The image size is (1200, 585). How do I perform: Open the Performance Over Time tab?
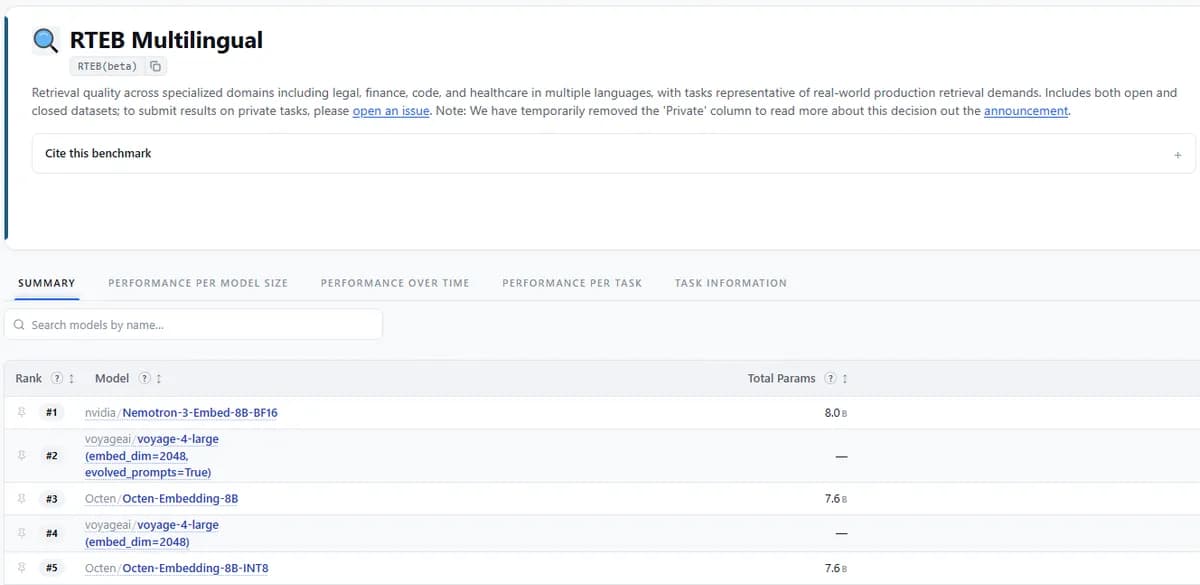[395, 283]
